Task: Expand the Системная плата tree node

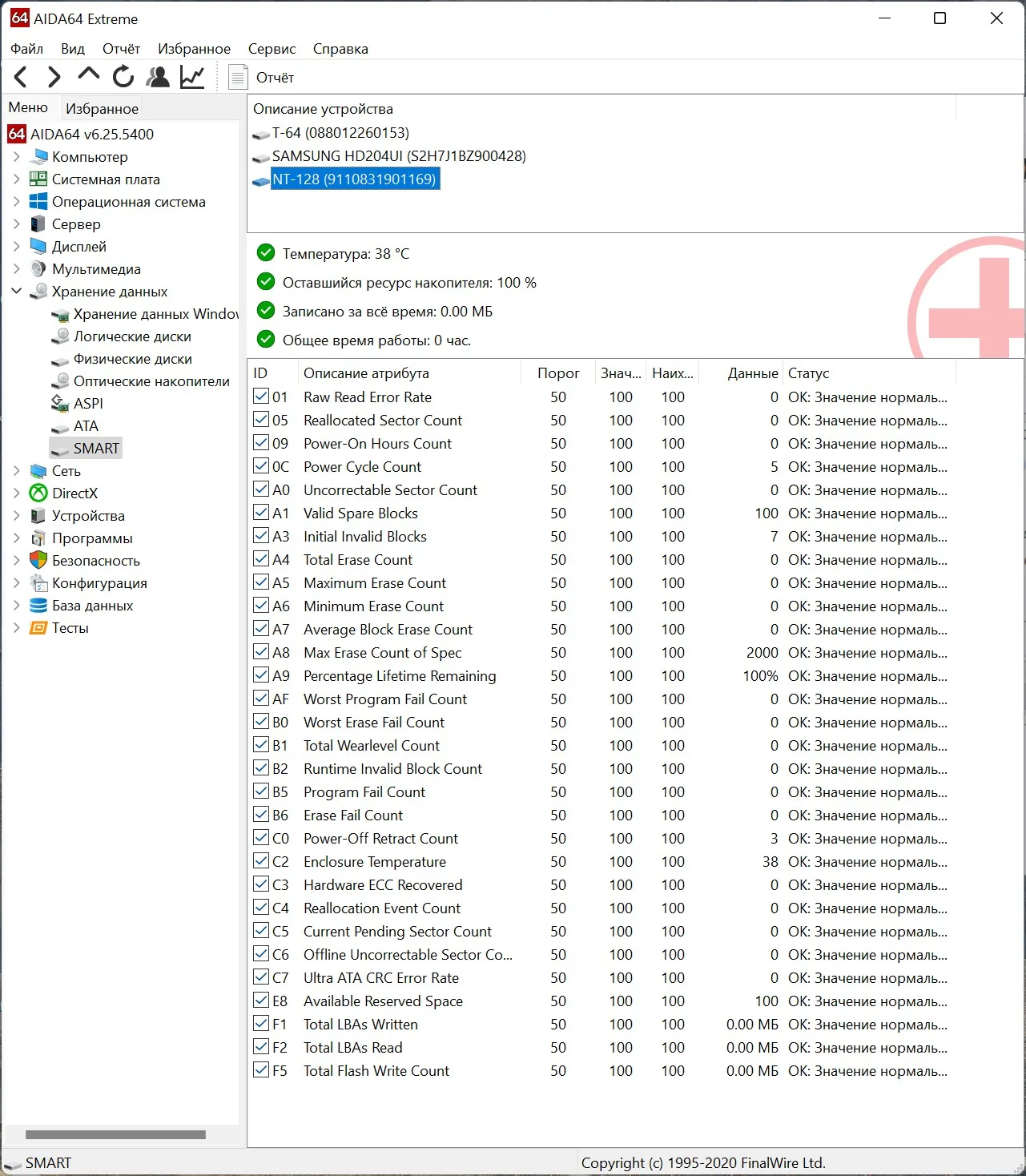Action: 16,179
